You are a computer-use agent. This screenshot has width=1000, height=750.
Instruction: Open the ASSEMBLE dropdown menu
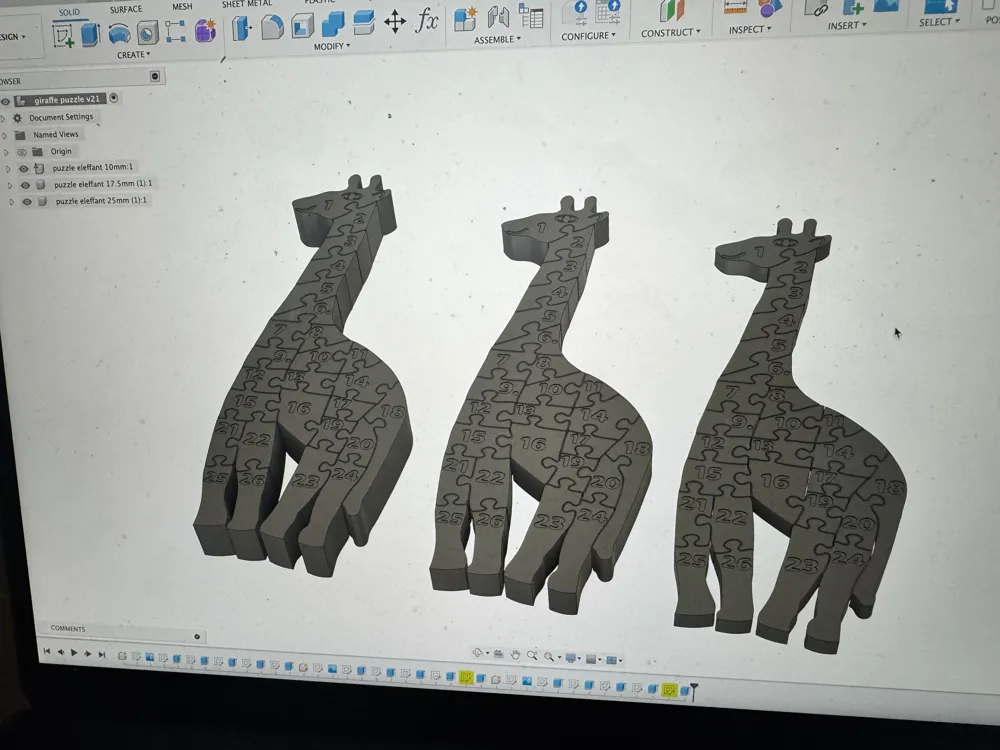tap(497, 40)
